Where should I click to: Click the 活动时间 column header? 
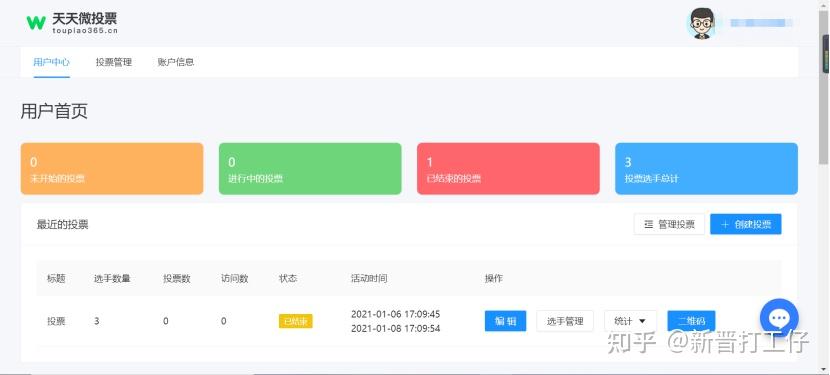click(x=369, y=278)
